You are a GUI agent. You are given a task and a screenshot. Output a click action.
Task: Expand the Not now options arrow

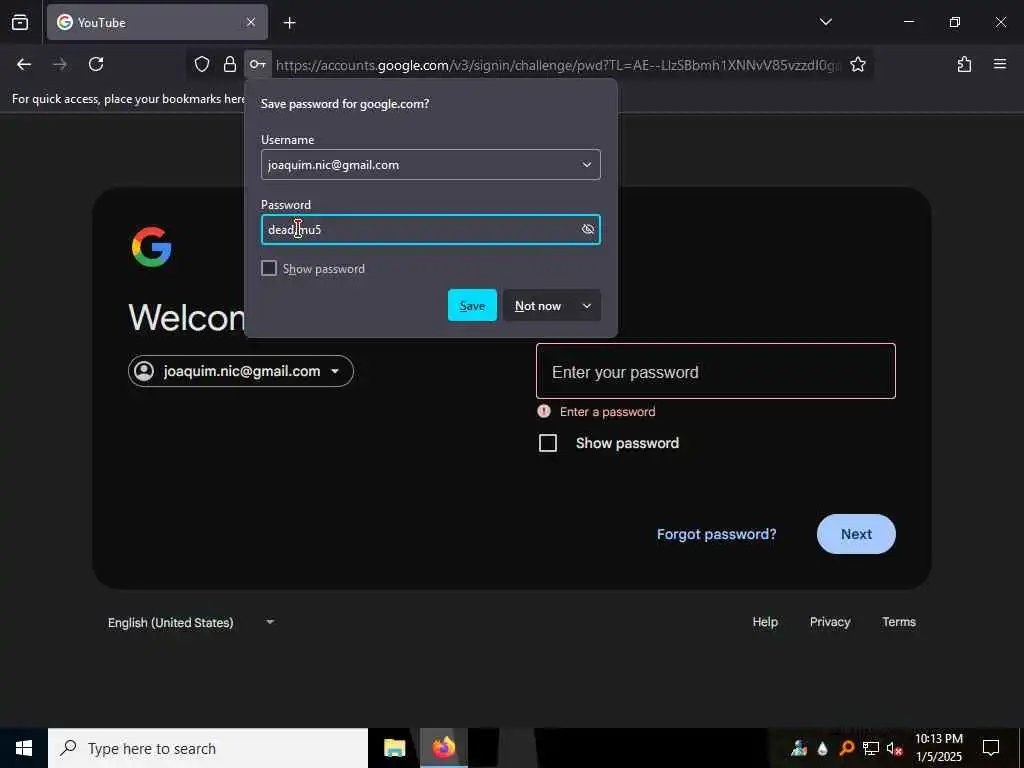[x=586, y=306]
